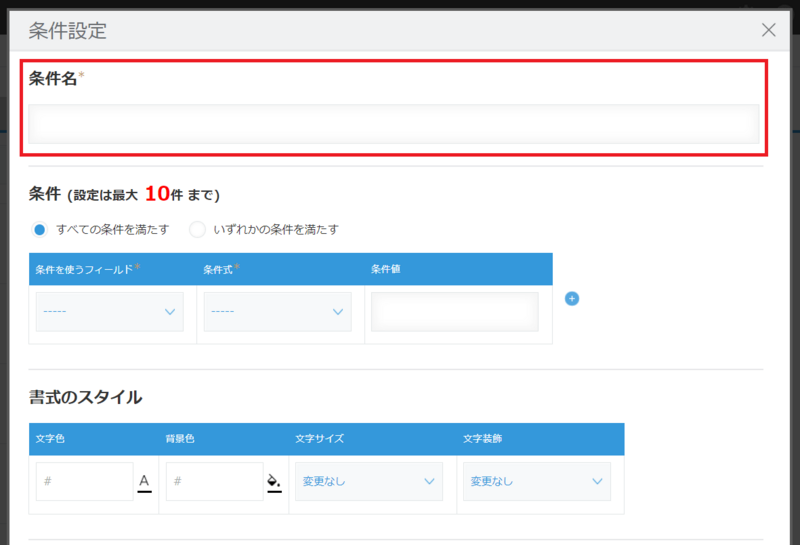Screen dimensions: 800x545
Task: Click the 条件式 column header
Action: (222, 269)
